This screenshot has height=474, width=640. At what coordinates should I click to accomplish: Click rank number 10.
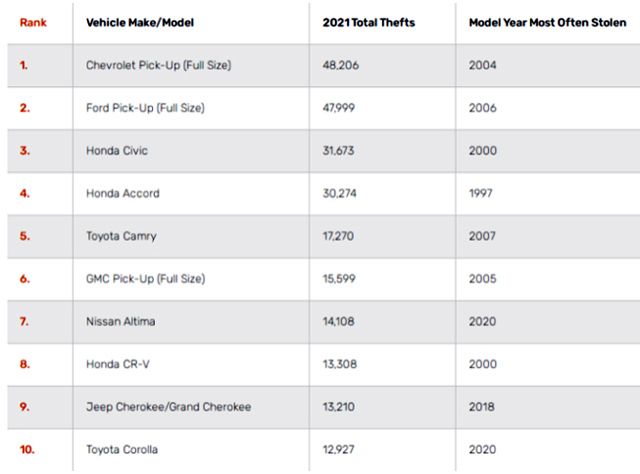pos(27,450)
